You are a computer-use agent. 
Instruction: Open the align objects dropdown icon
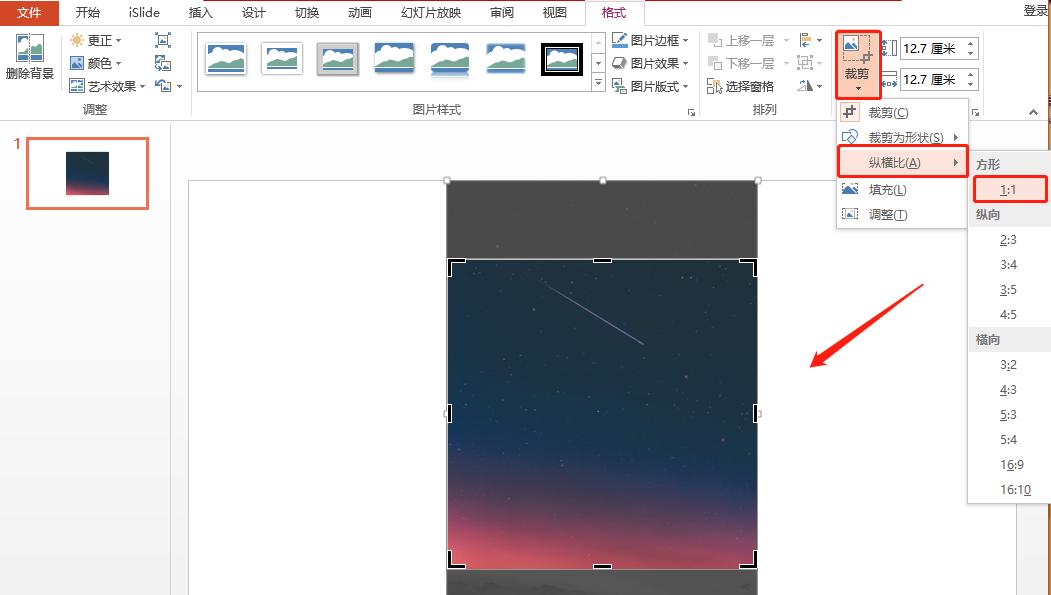809,40
